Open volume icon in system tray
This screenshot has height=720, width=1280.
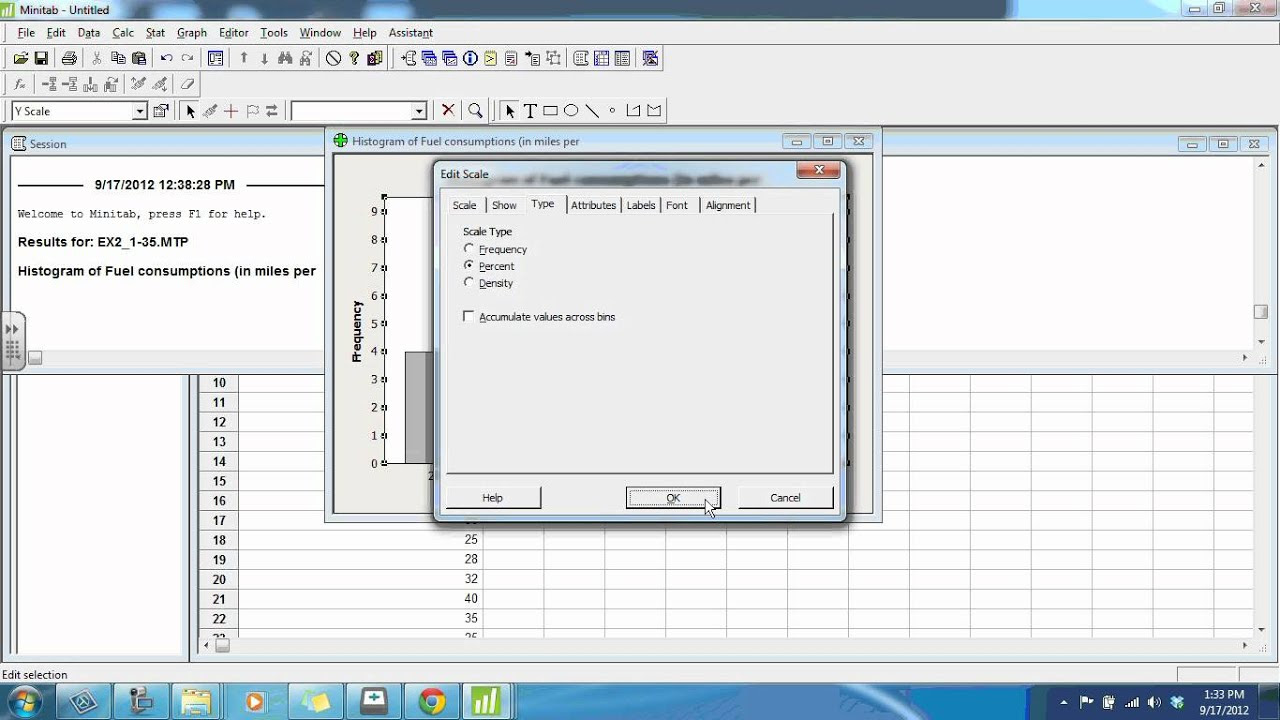click(x=1155, y=702)
